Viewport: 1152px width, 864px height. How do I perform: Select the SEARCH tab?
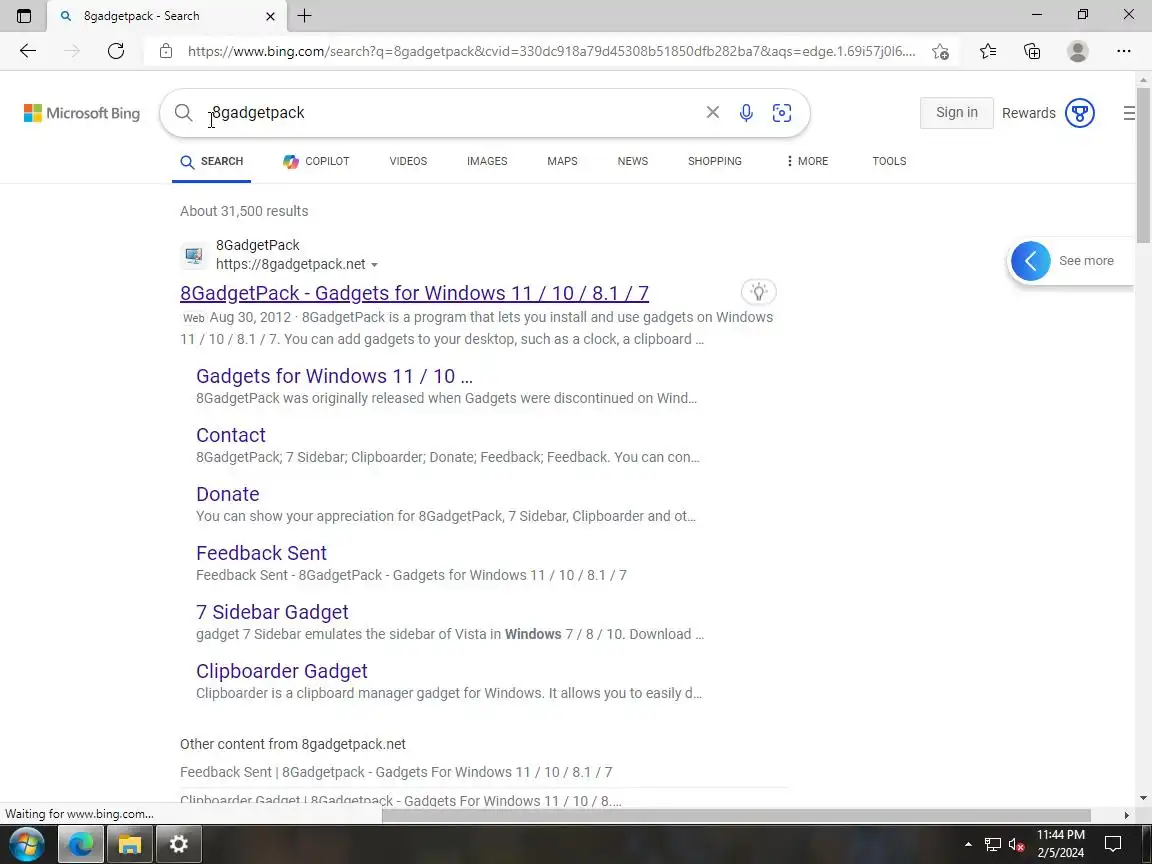(212, 161)
